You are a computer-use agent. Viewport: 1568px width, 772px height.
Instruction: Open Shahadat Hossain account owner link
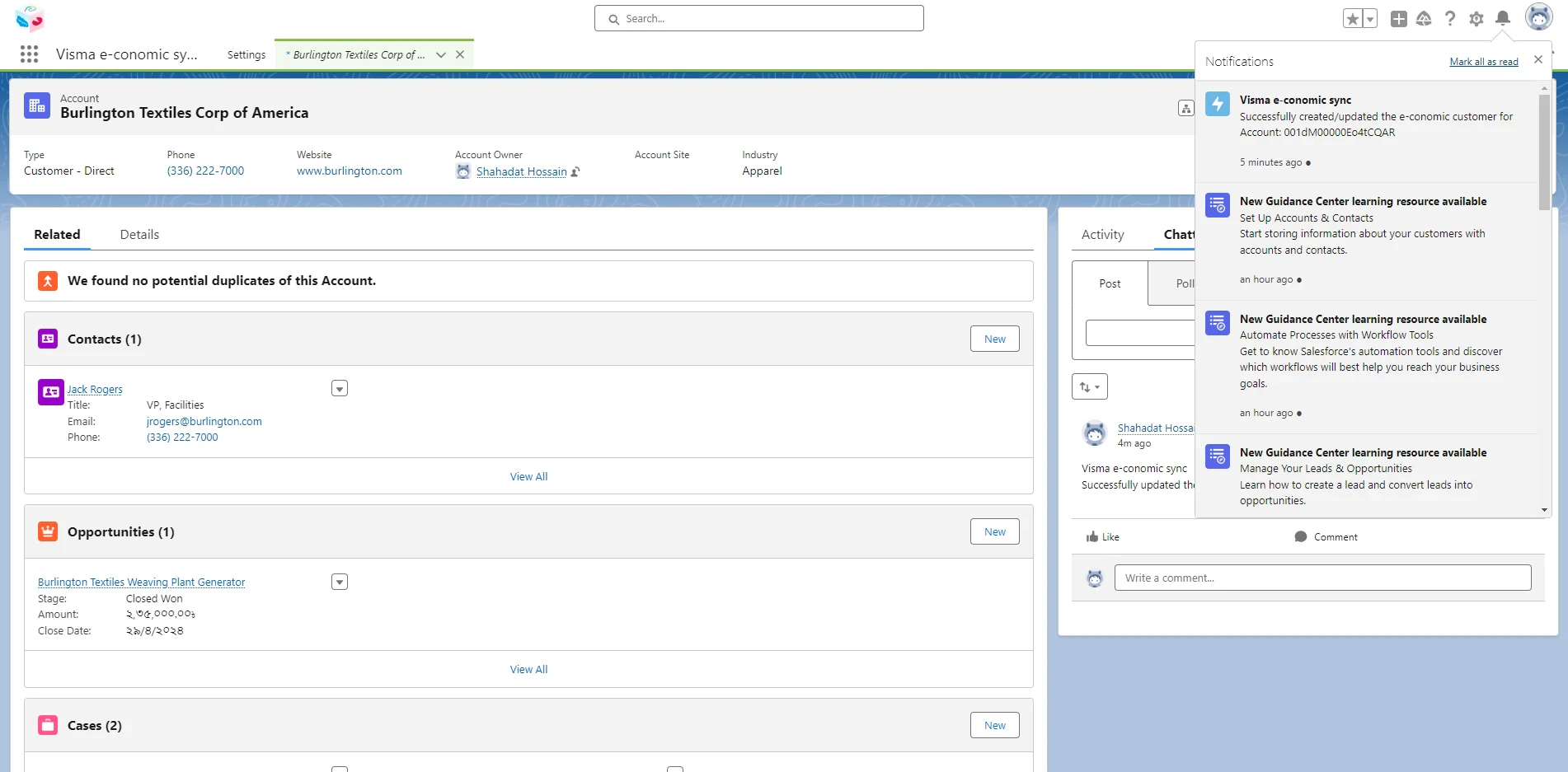522,171
